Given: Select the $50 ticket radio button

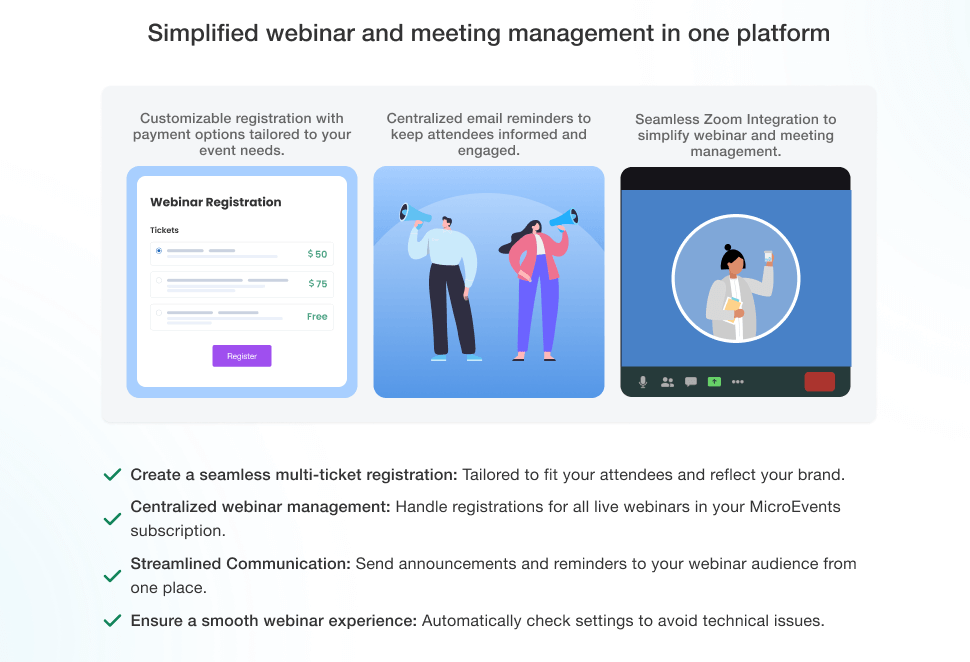Looking at the screenshot, I should pyautogui.click(x=159, y=251).
